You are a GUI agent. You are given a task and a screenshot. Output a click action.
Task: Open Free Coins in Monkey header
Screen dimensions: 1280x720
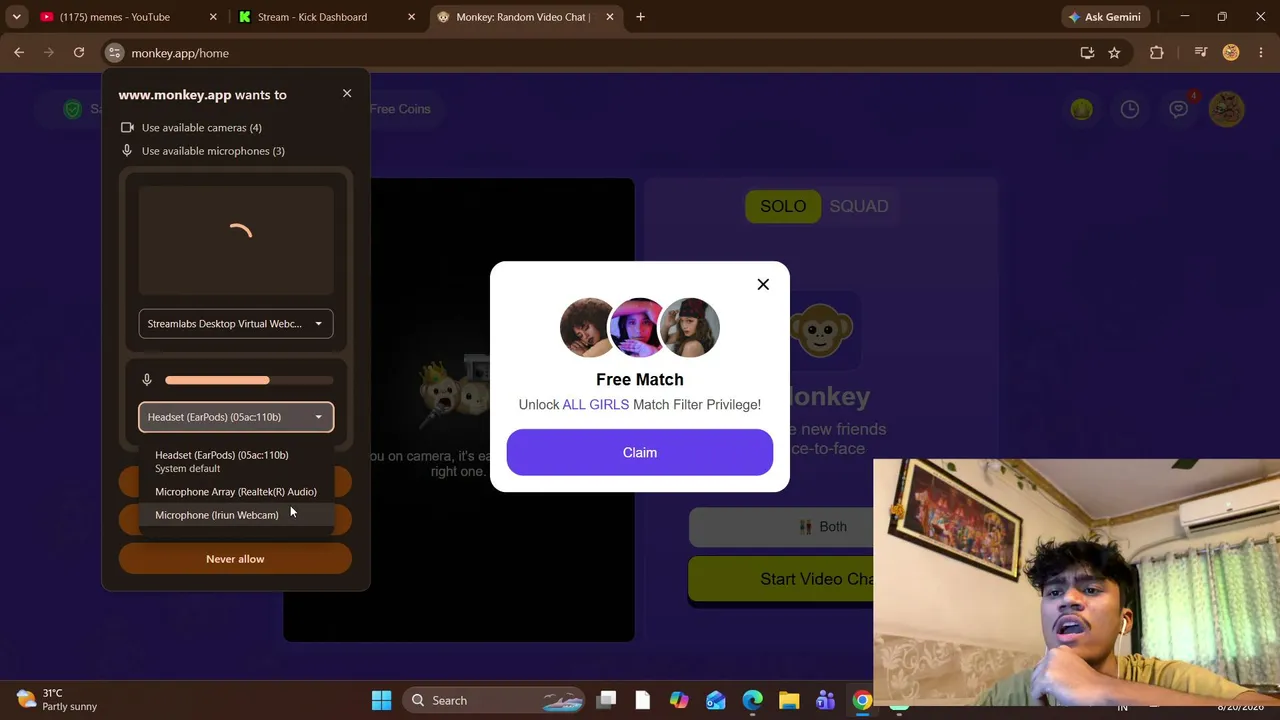400,109
